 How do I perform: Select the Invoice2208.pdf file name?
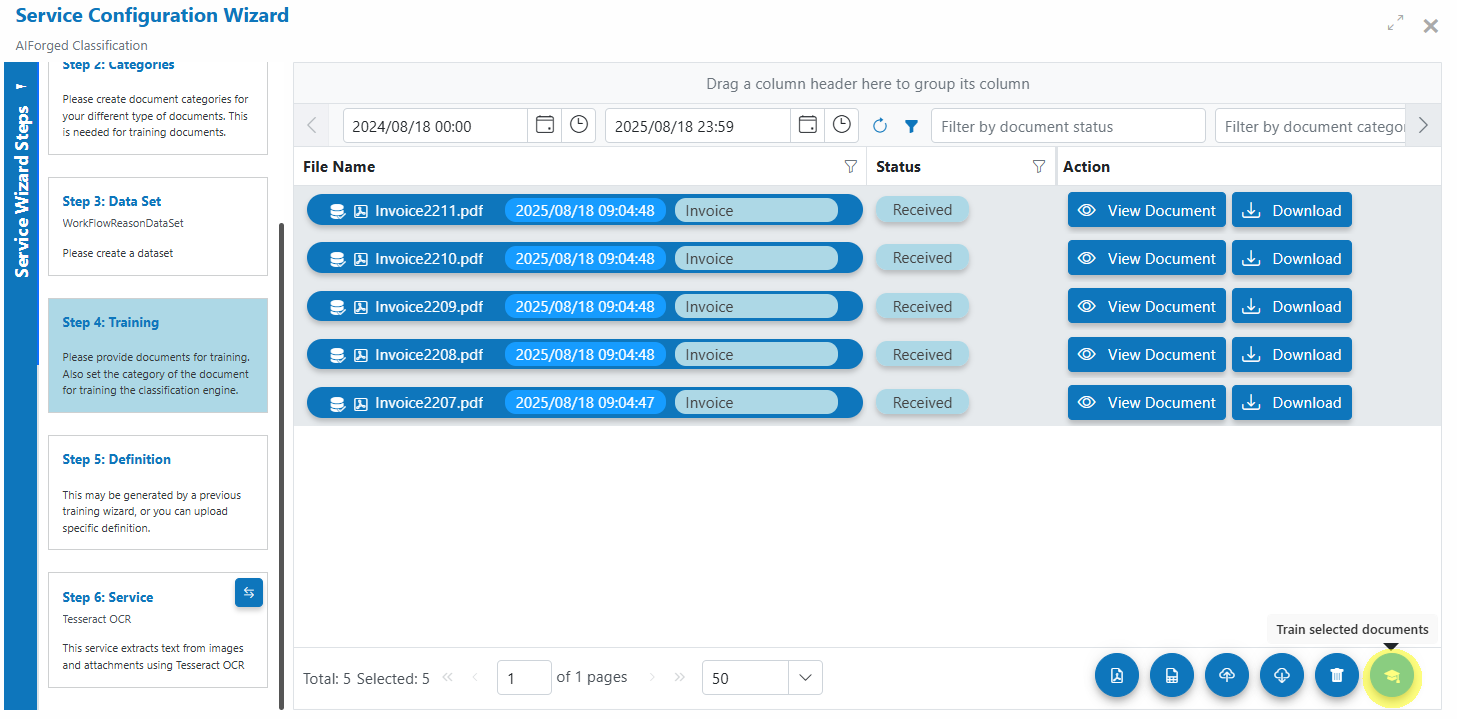pos(429,355)
